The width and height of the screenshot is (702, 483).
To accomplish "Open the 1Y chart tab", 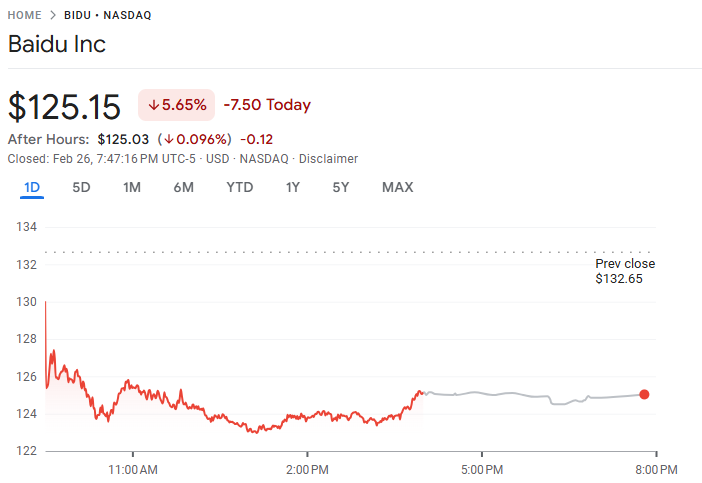I will coord(292,188).
